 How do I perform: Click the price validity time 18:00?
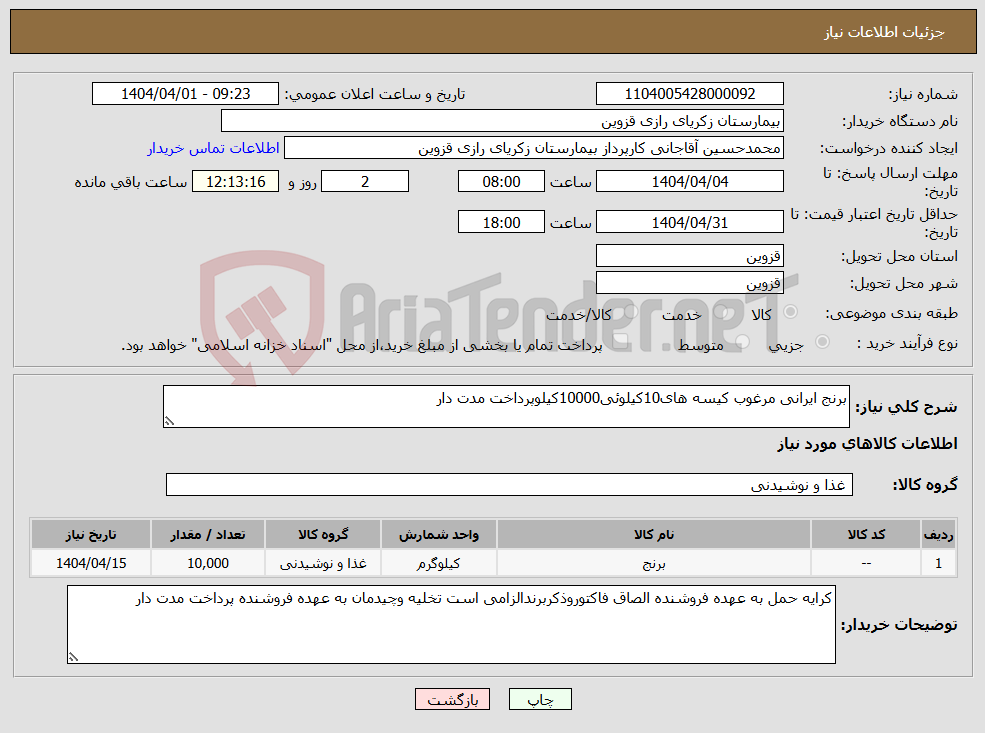pyautogui.click(x=501, y=222)
